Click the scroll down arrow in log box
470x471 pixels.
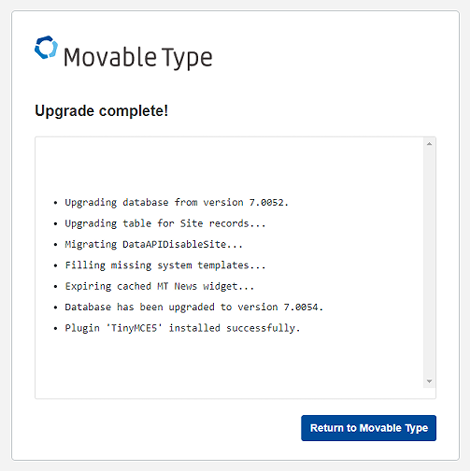[x=429, y=381]
